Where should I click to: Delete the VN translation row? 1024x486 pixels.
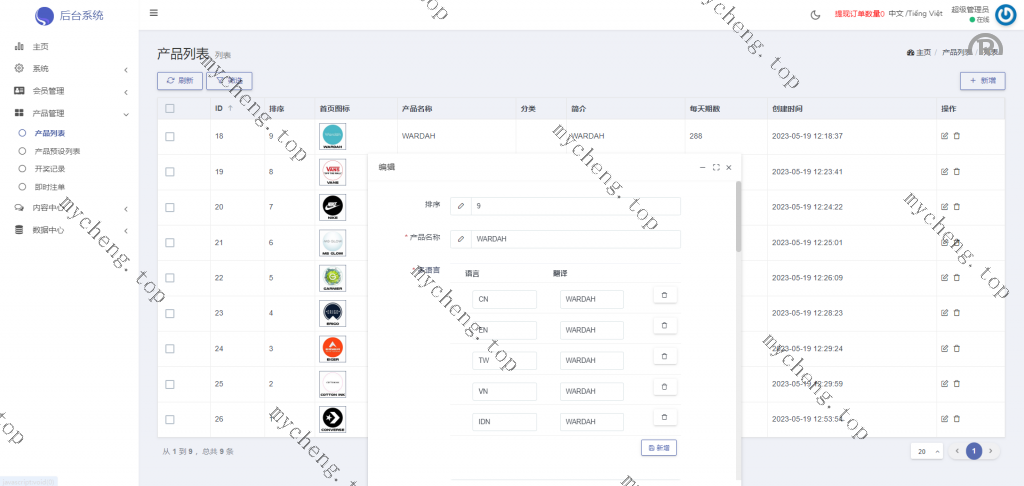pyautogui.click(x=665, y=386)
